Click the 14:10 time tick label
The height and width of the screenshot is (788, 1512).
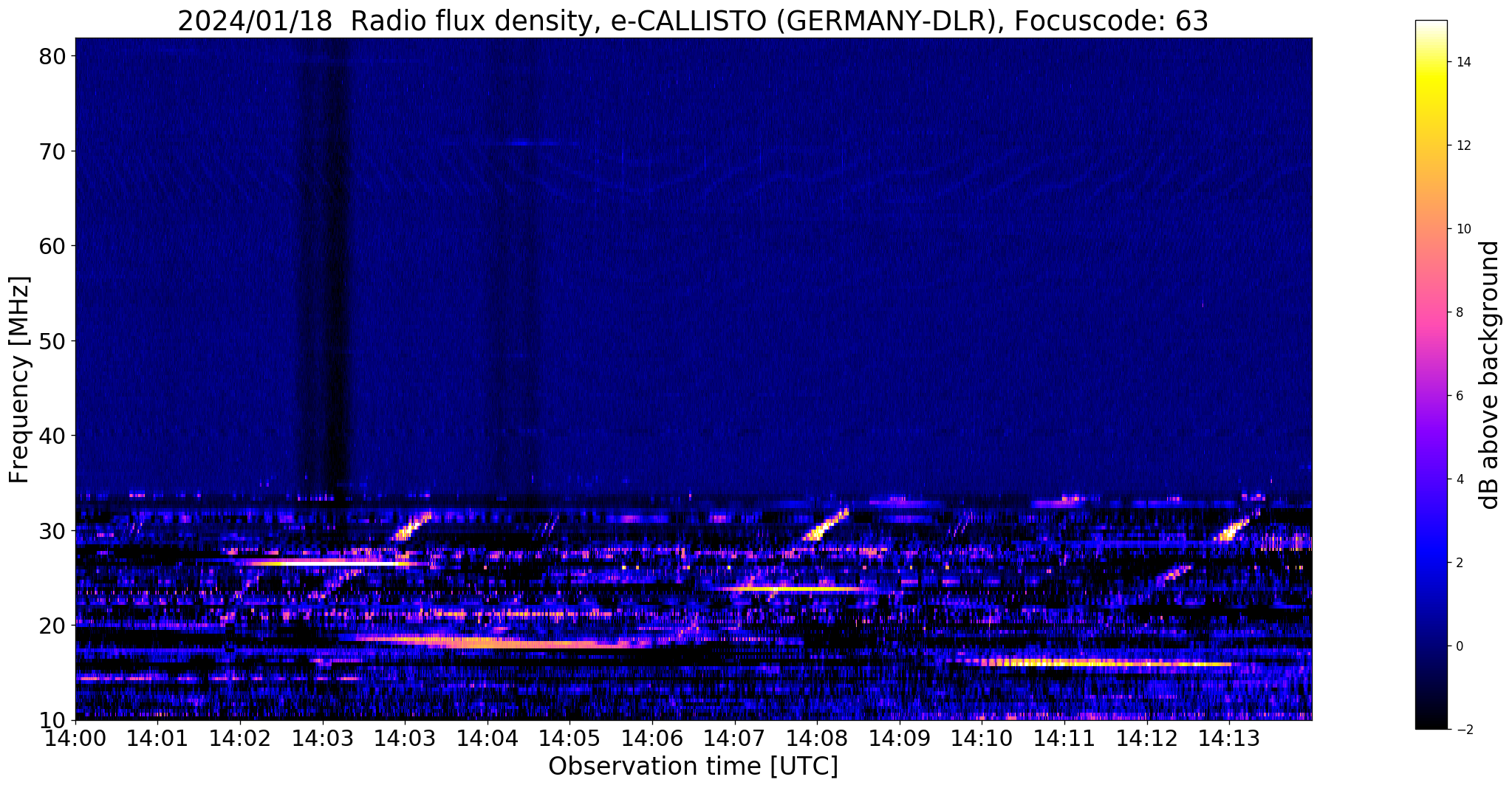pyautogui.click(x=981, y=739)
